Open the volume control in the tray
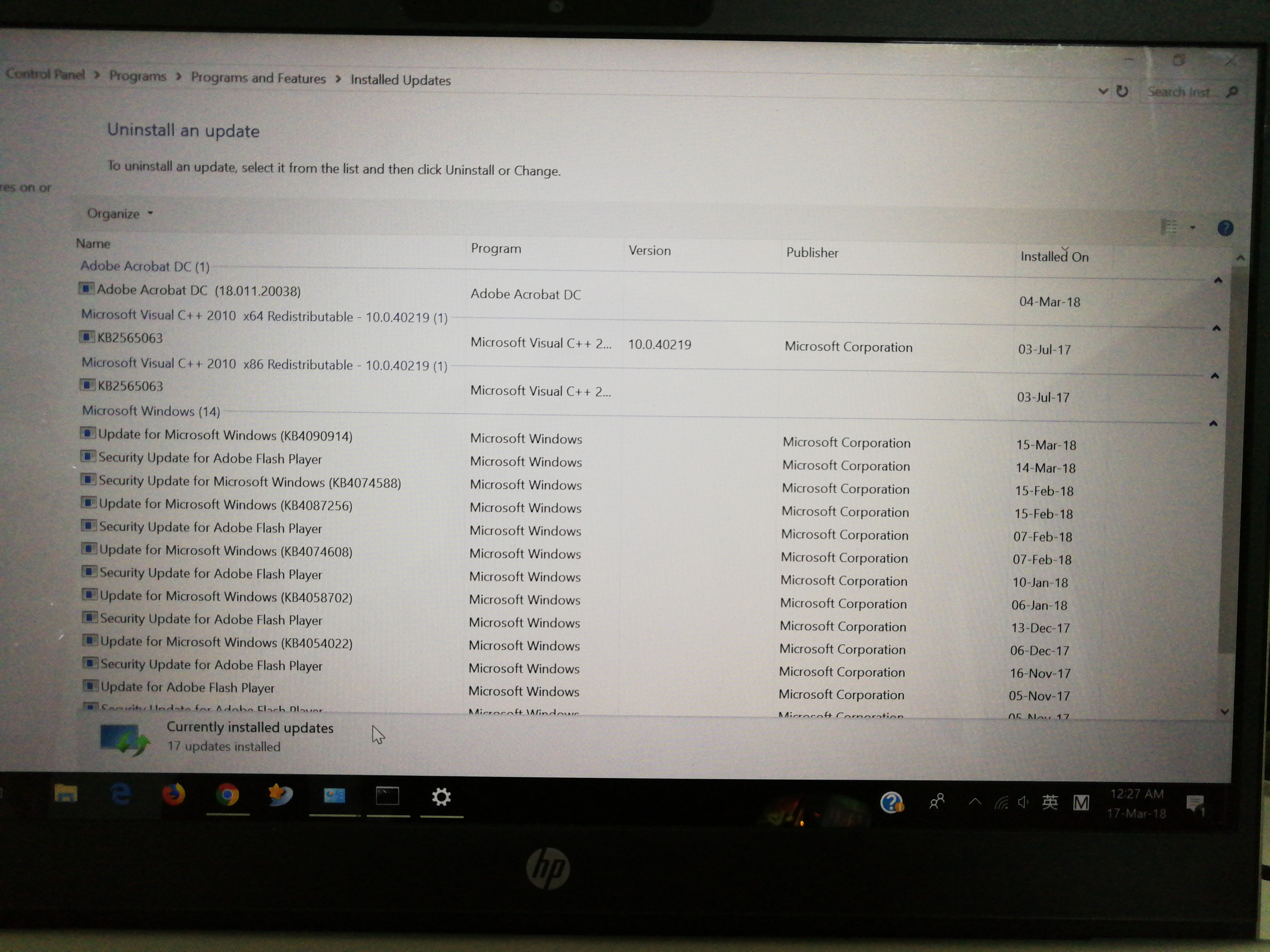Screen dimensions: 1270x952 [x=1023, y=802]
